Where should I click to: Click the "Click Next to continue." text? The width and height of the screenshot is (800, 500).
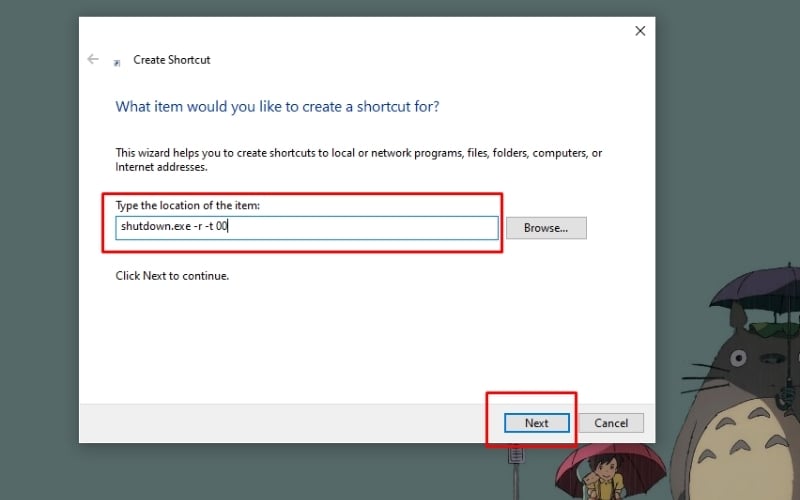[172, 276]
